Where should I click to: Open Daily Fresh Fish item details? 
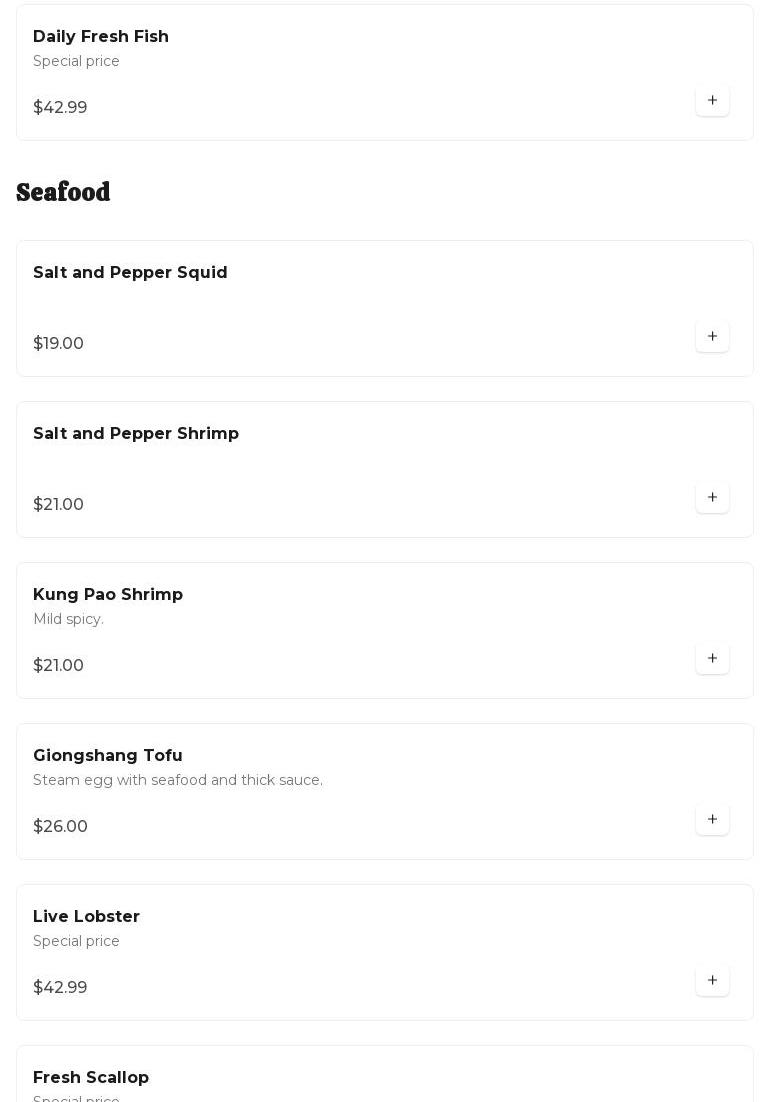pyautogui.click(x=101, y=37)
